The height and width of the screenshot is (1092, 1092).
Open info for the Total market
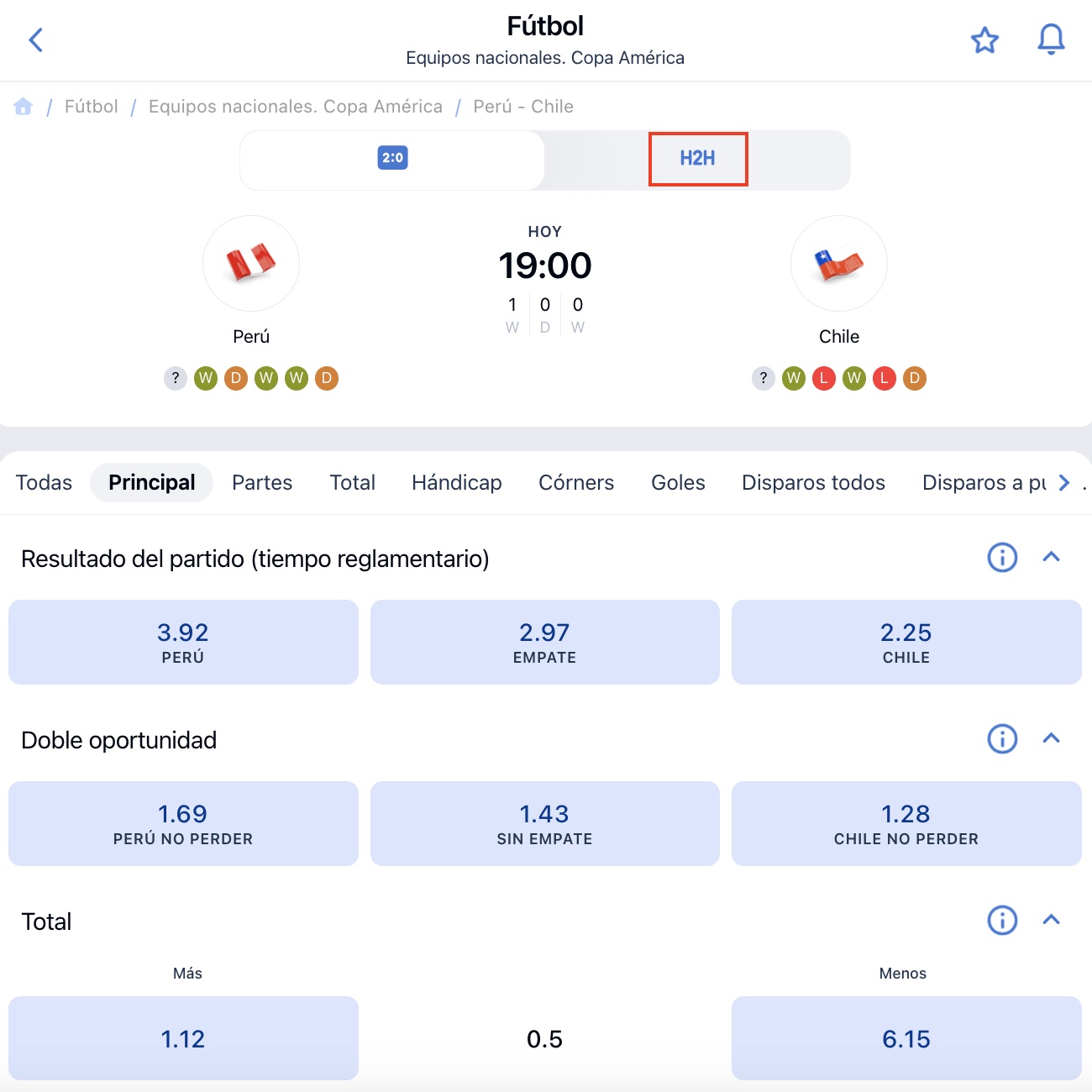(1000, 921)
